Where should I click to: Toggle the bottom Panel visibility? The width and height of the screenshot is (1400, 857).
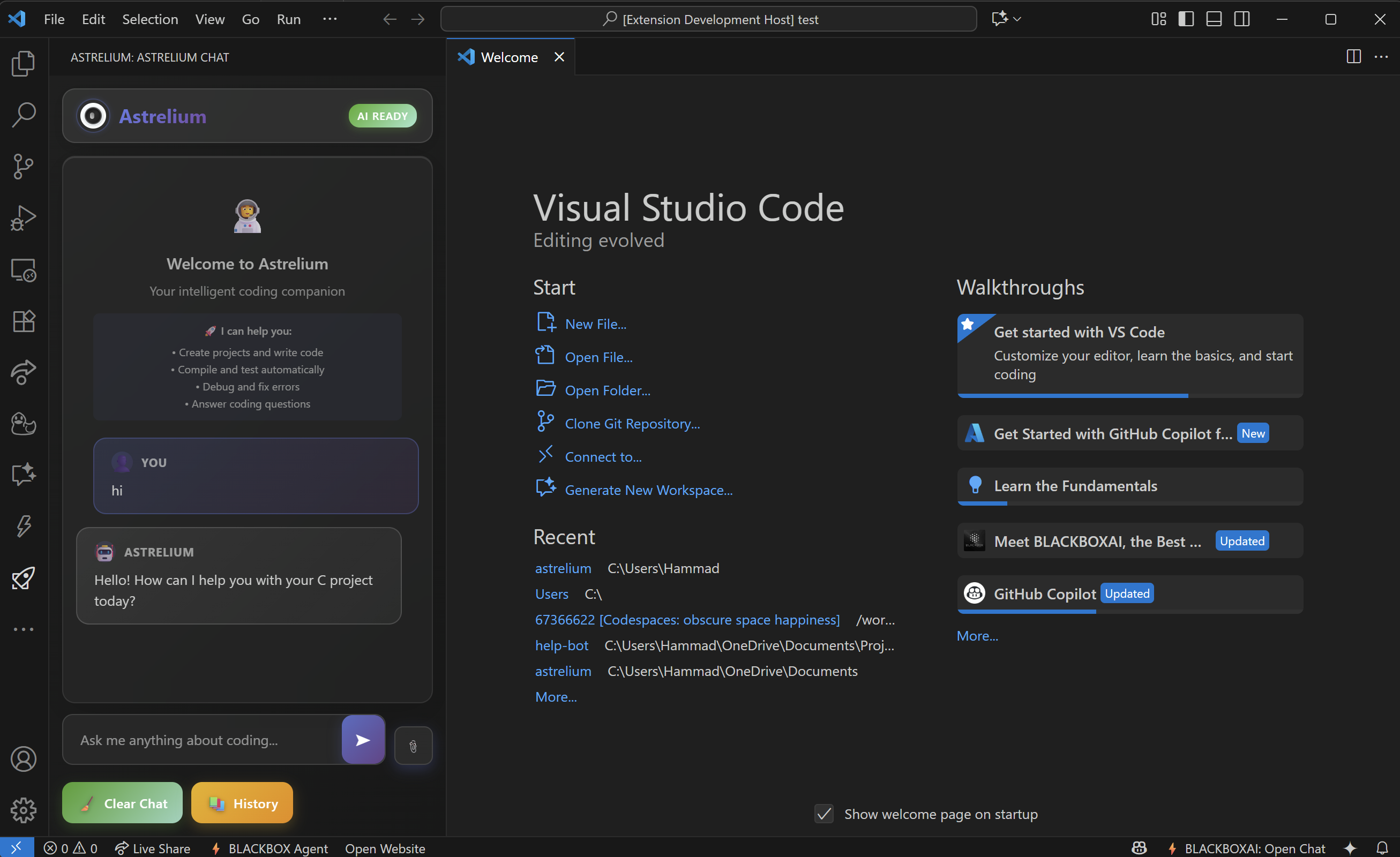click(x=1214, y=19)
